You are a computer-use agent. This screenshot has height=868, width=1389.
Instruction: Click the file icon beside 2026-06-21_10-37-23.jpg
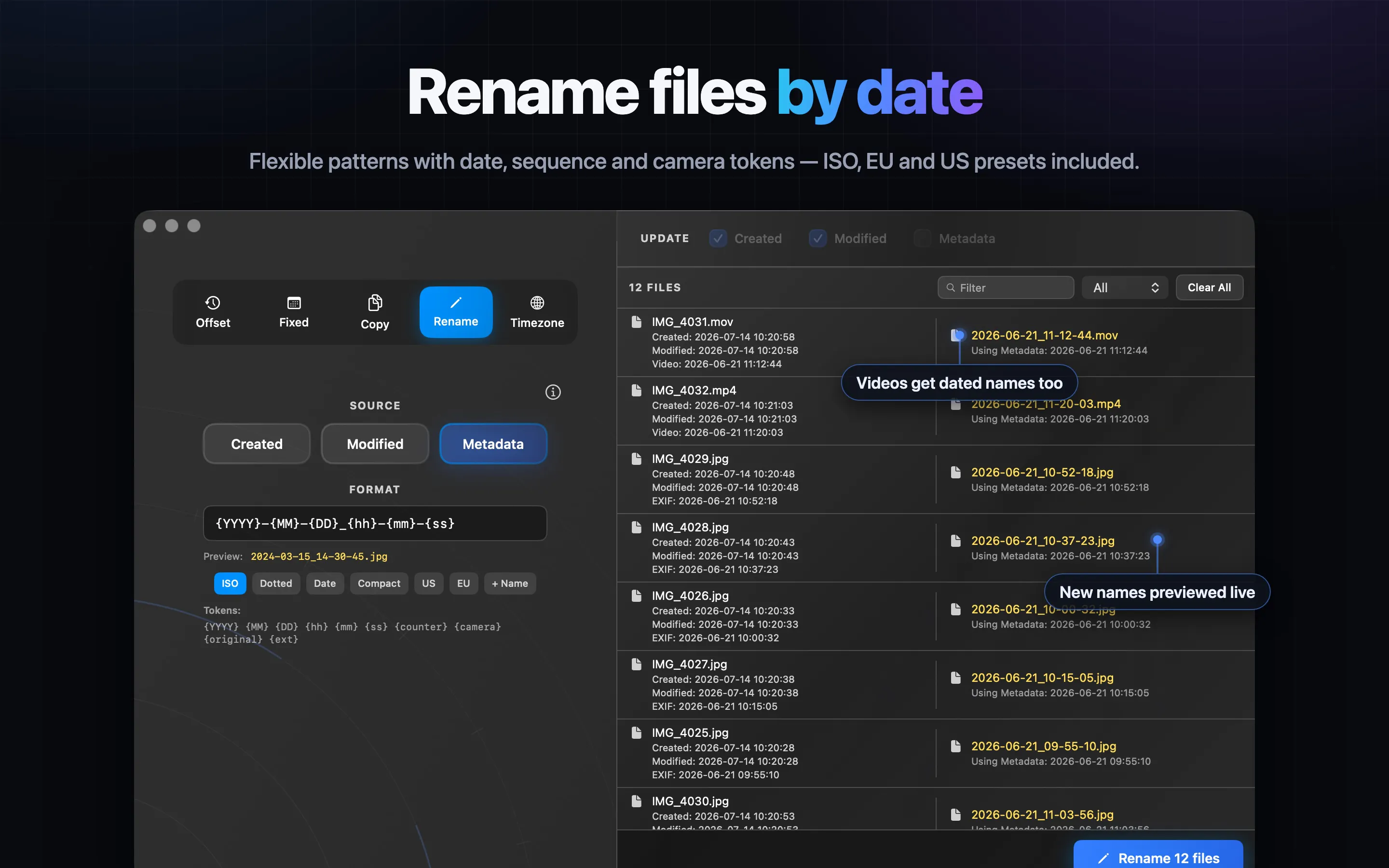[x=955, y=540]
